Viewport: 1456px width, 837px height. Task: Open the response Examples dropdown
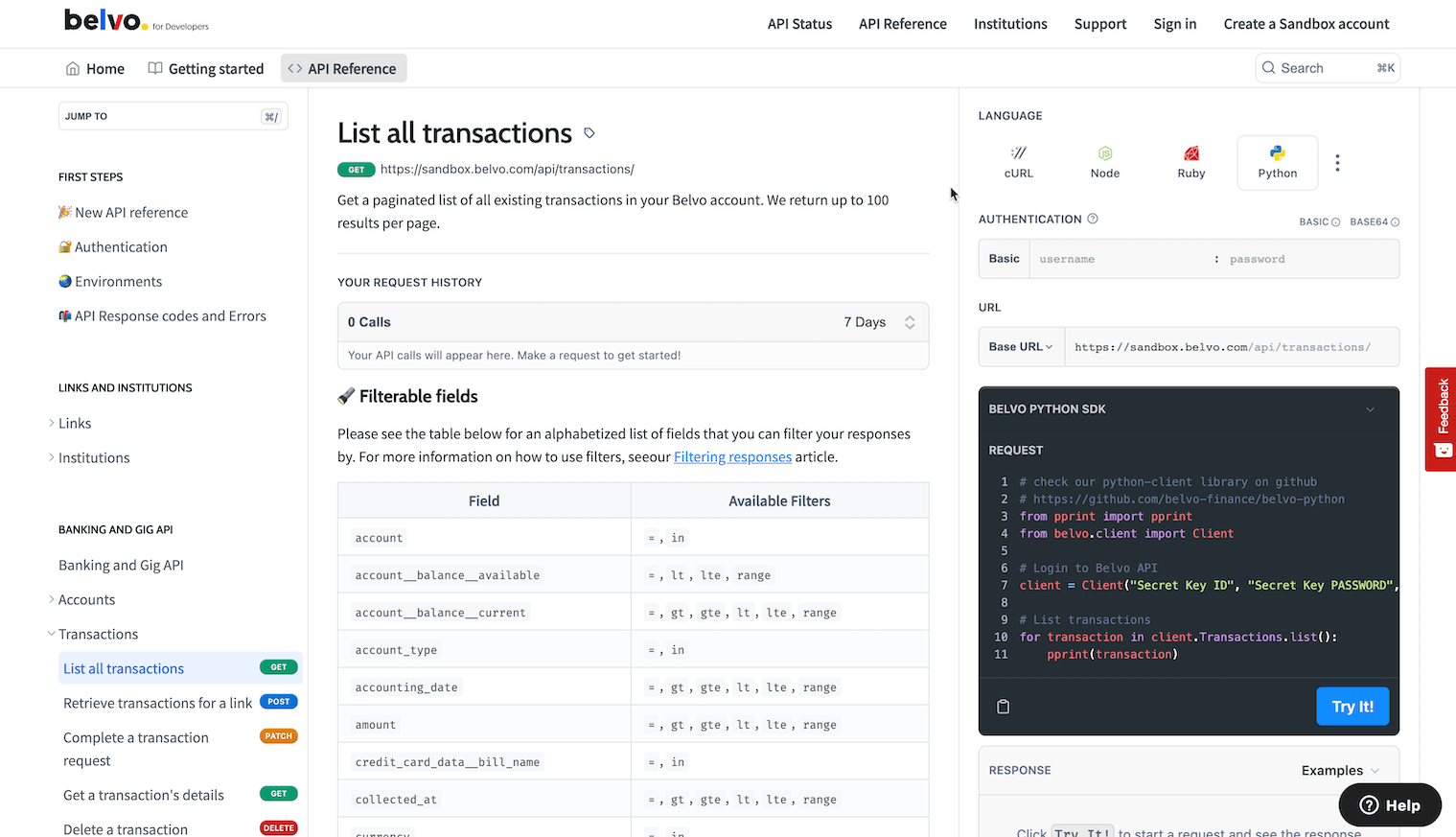click(x=1339, y=771)
